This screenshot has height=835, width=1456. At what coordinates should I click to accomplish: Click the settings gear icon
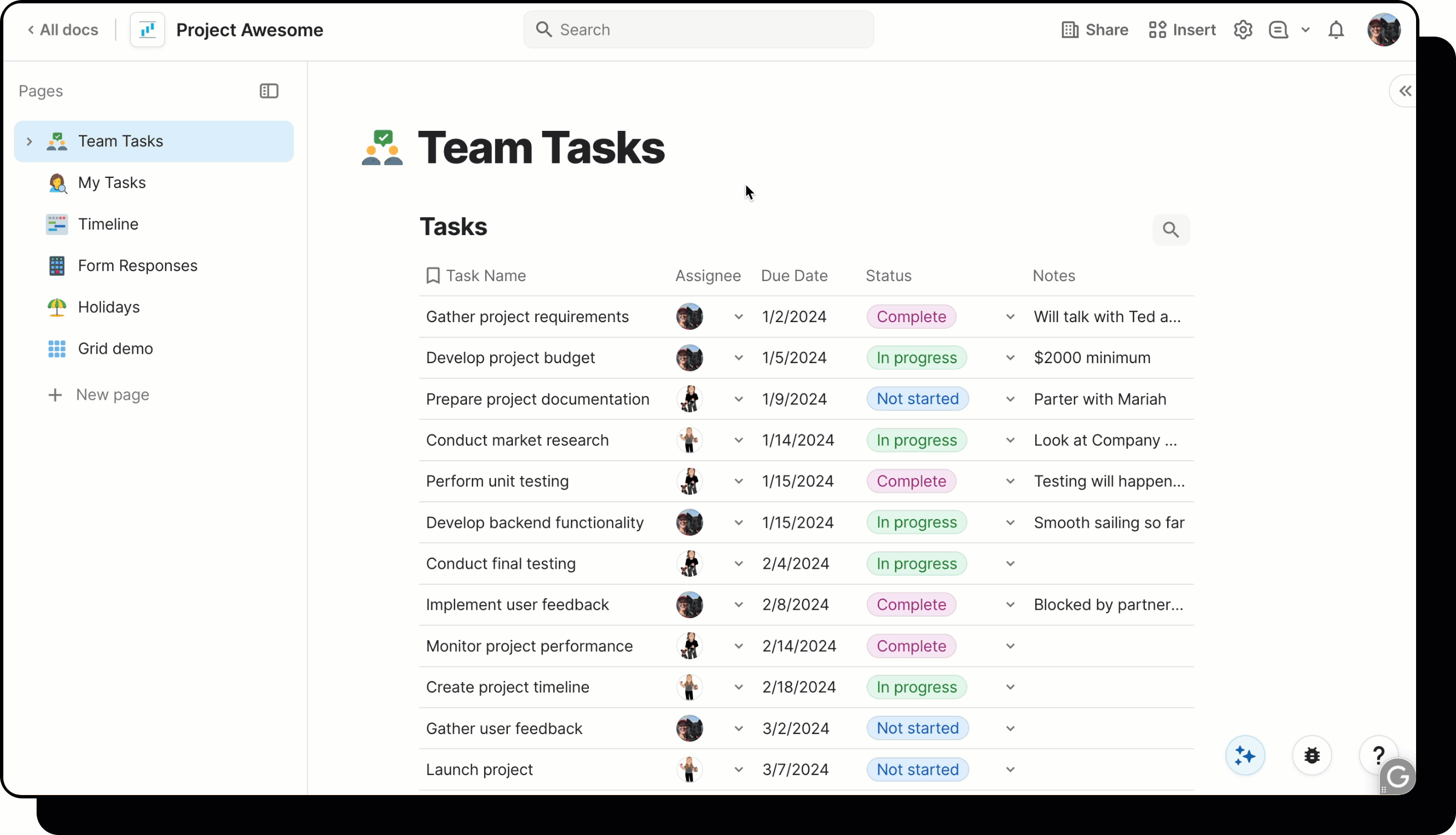[1243, 30]
